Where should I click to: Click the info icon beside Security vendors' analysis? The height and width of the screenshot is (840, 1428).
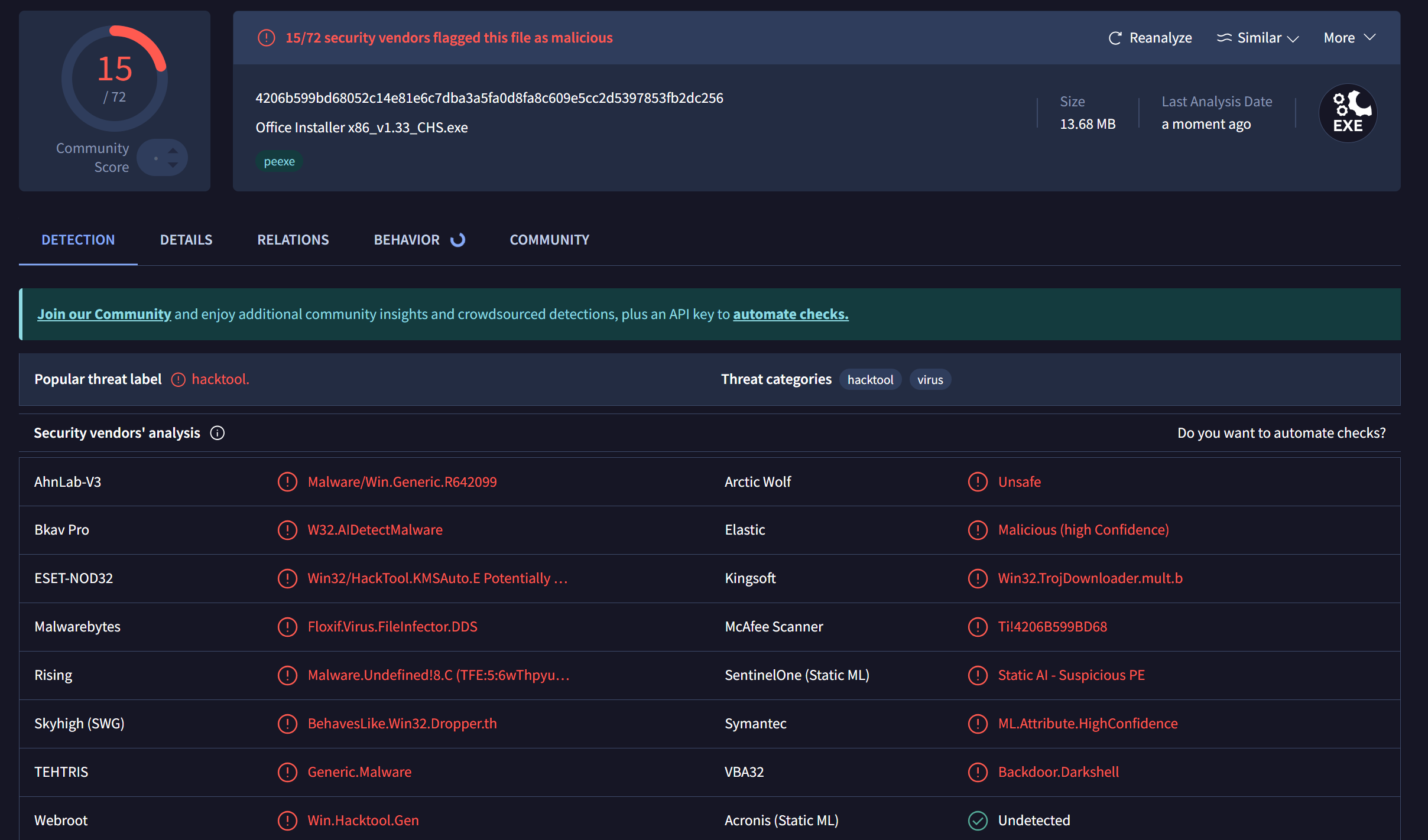click(x=218, y=433)
